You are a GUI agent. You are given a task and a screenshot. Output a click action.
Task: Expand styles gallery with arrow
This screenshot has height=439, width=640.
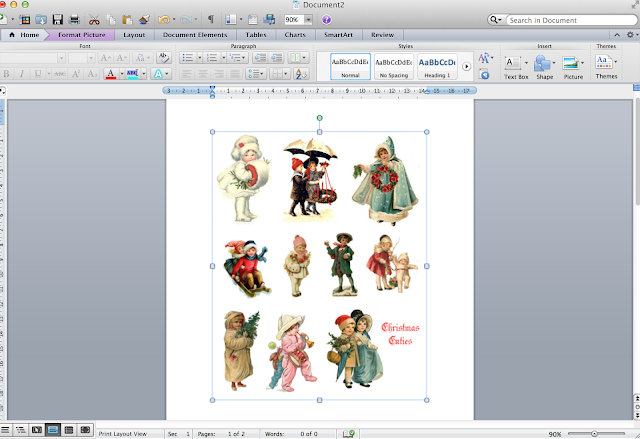pyautogui.click(x=466, y=67)
